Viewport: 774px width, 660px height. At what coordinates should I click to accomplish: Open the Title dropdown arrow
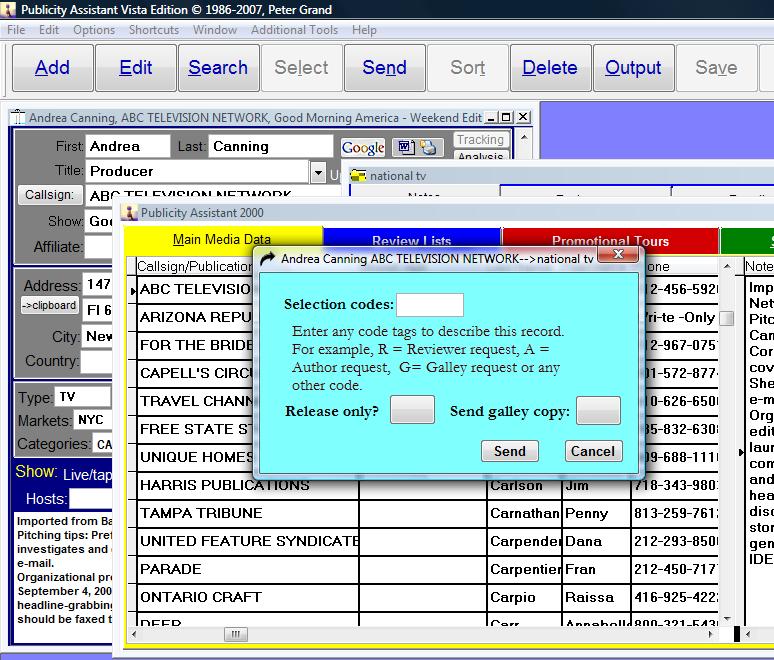click(x=318, y=172)
